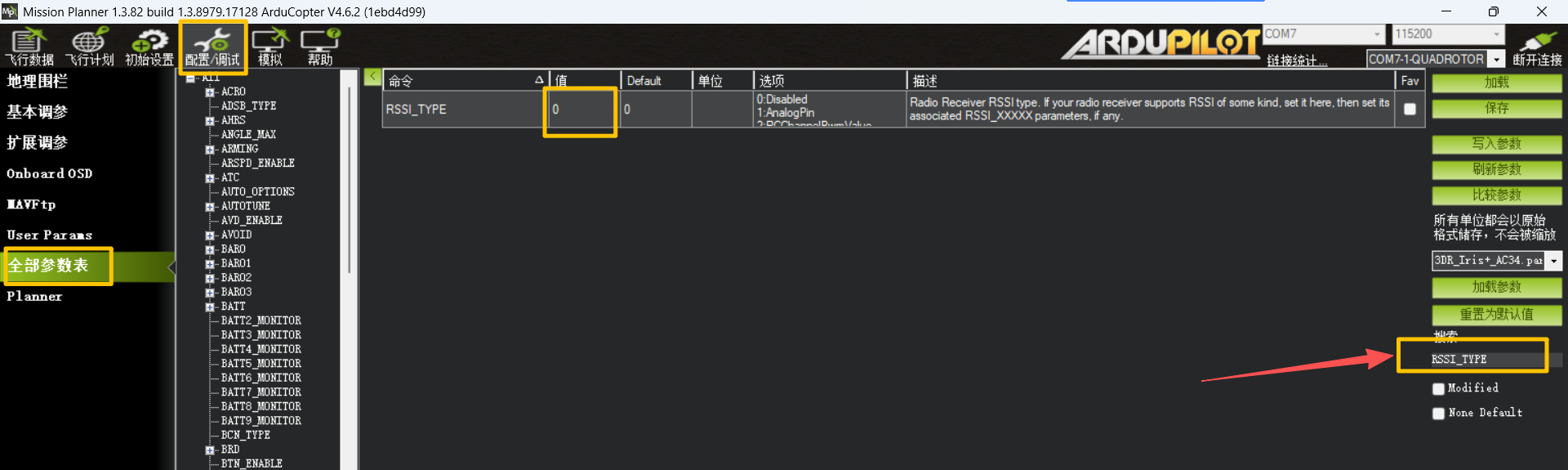Toggle the Fav checkbox for RSSI_TYPE
The width and height of the screenshot is (1568, 470).
[x=1410, y=109]
